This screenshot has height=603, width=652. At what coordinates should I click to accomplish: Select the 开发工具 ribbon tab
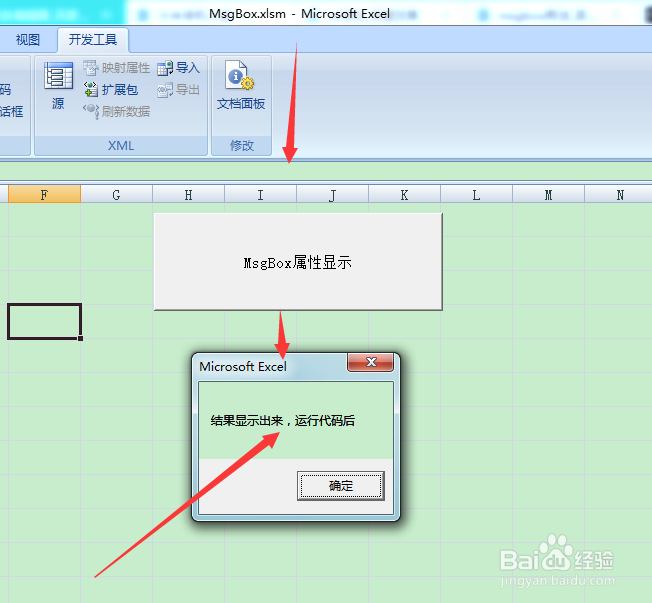93,40
